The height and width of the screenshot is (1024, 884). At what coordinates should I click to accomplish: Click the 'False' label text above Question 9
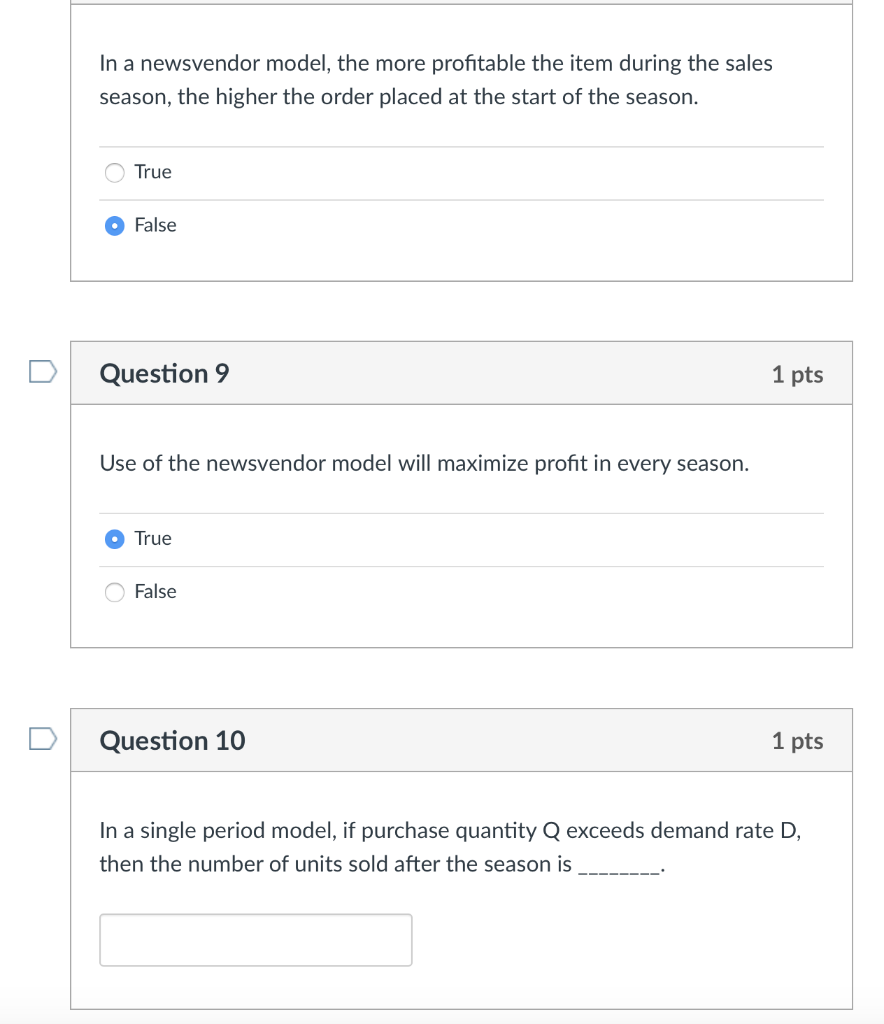155,226
